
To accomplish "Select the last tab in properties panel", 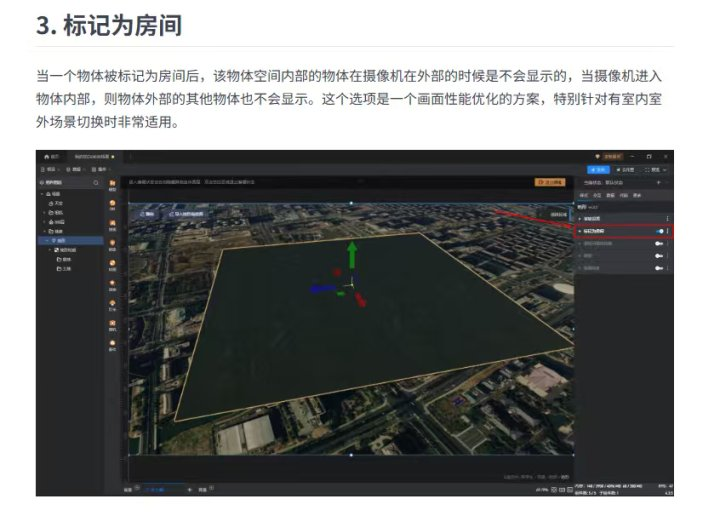I will [x=637, y=196].
